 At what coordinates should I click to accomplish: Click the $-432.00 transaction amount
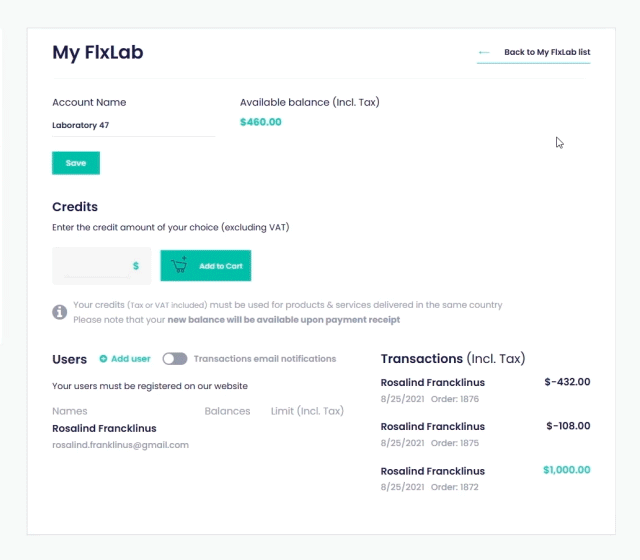point(567,382)
